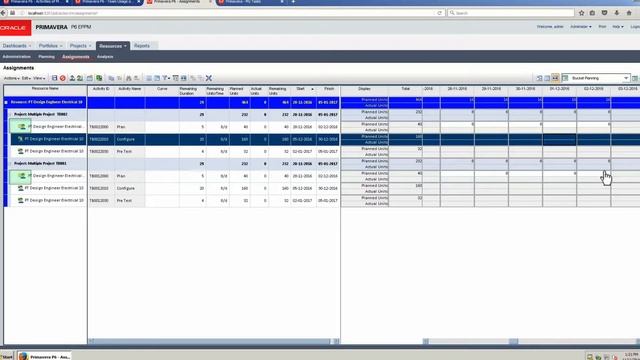Click the spreadsheet pane horizontal scrollbar thumb

point(513,341)
